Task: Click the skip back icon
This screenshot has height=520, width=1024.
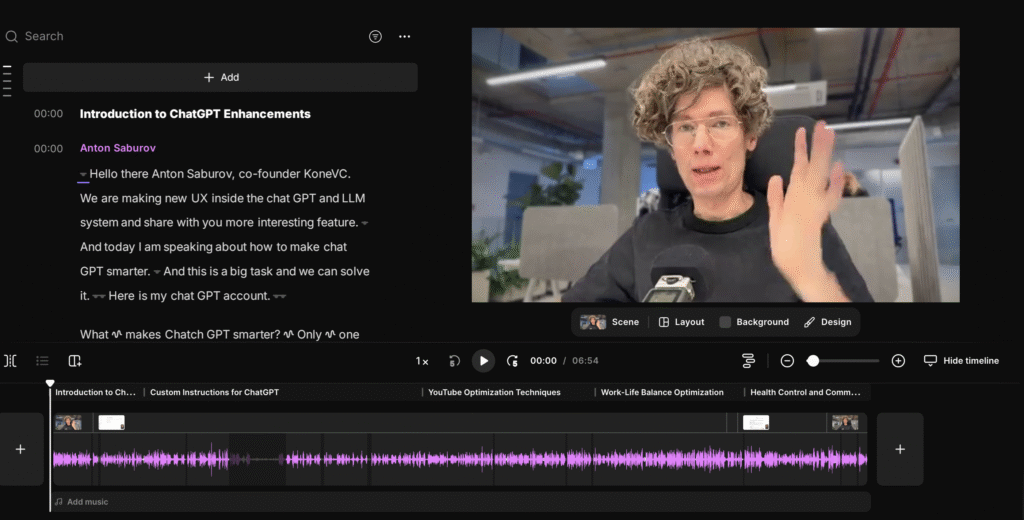Action: 454,361
